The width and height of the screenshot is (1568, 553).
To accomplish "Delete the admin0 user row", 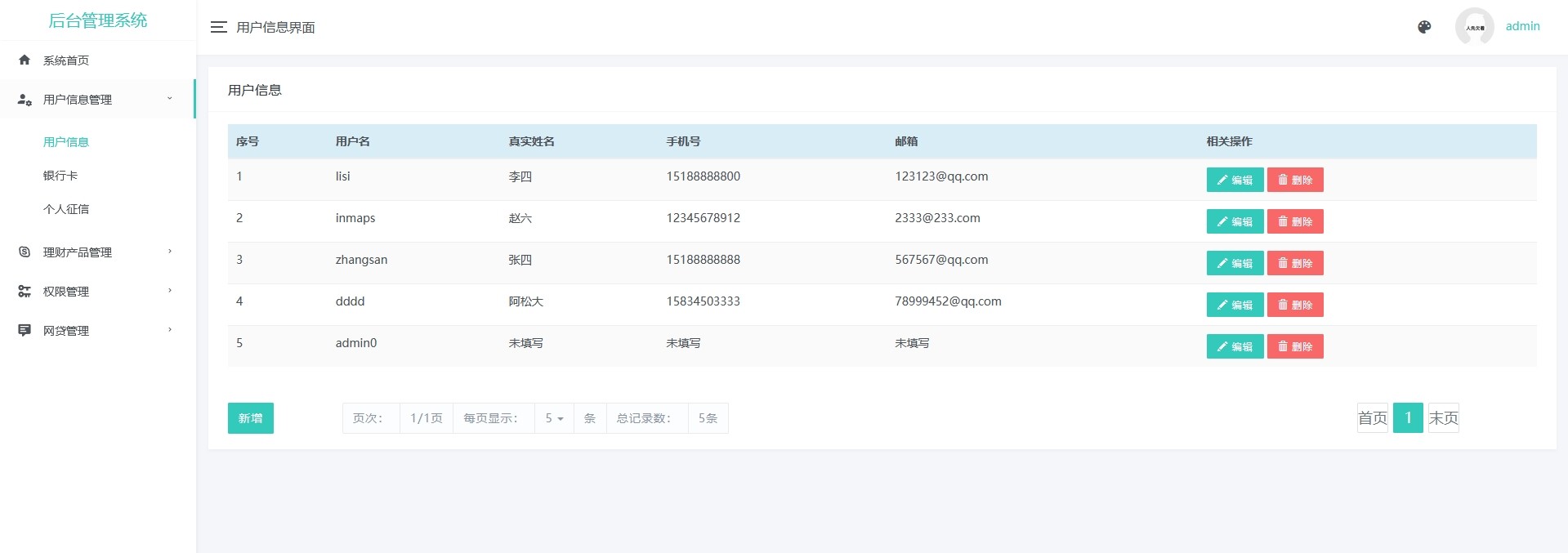I will (x=1295, y=346).
